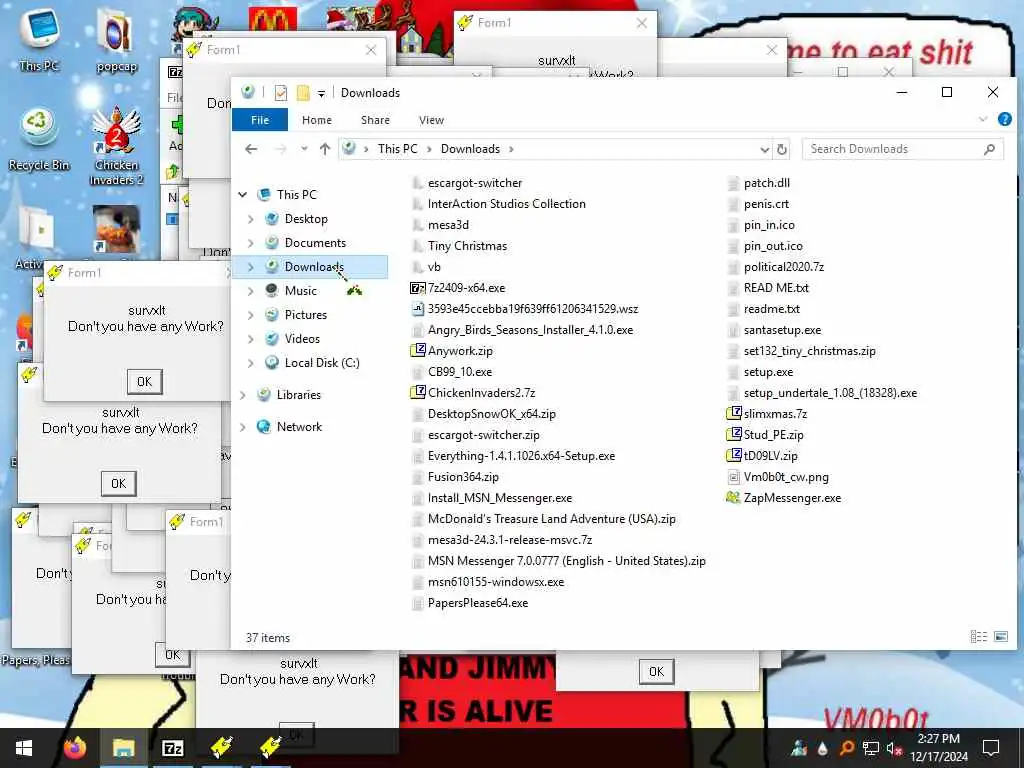Launch Chicken Invaders 2 desktop shortcut
This screenshot has width=1024, height=768.
[x=116, y=146]
